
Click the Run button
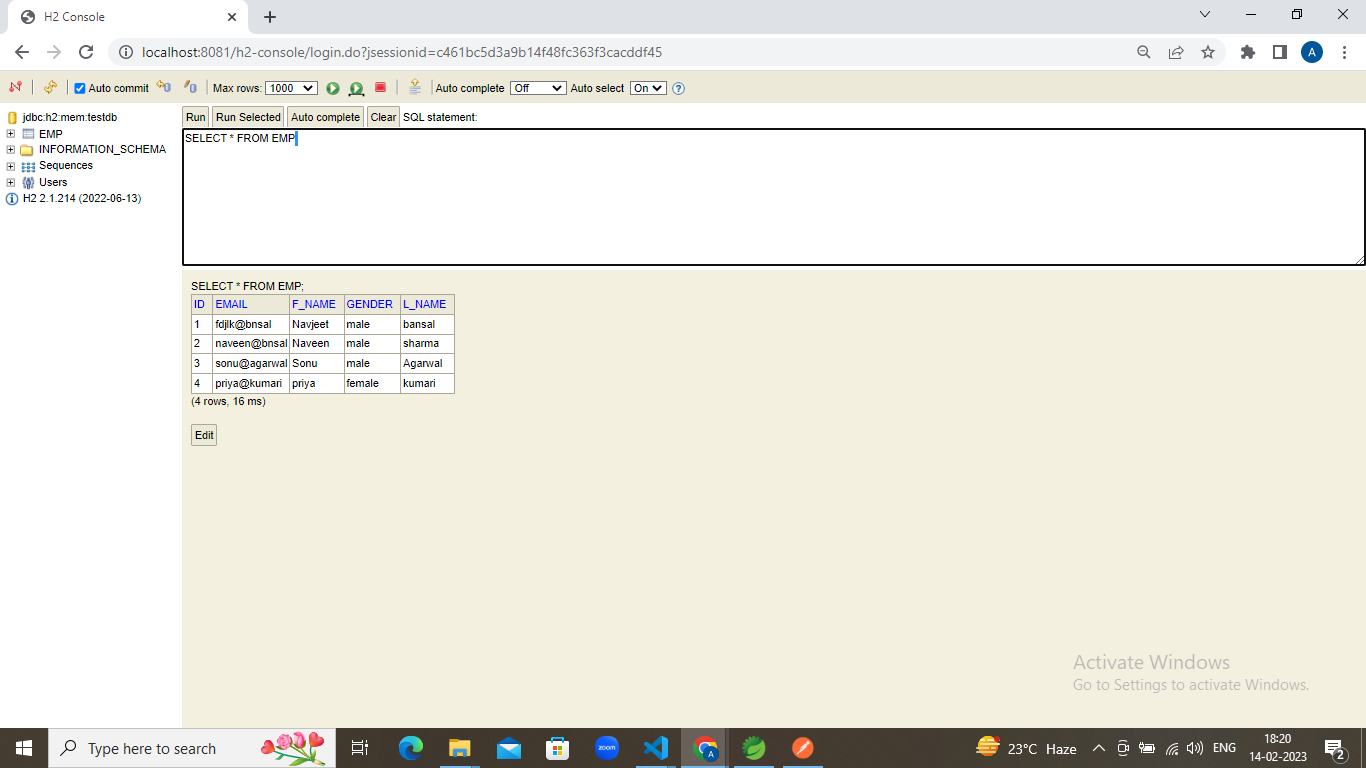pyautogui.click(x=196, y=117)
